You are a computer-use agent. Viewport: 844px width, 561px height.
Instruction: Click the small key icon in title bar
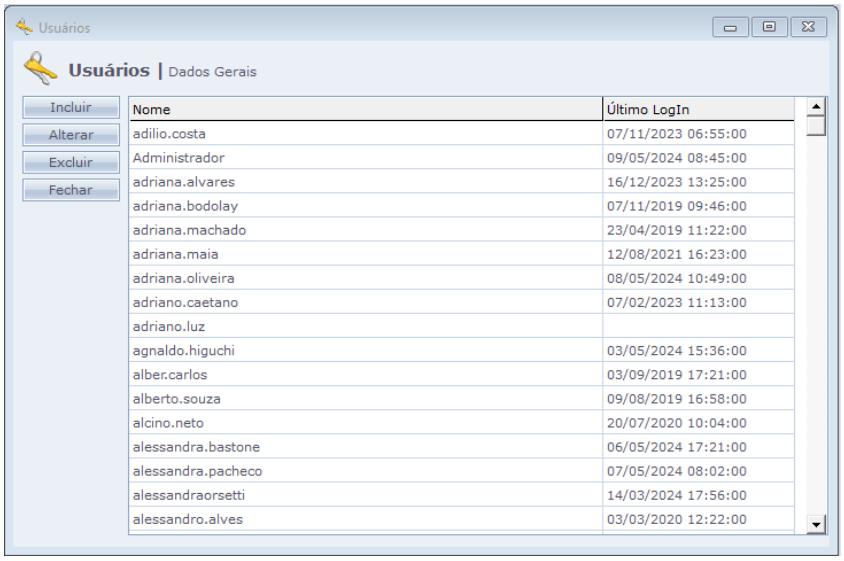click(x=23, y=27)
